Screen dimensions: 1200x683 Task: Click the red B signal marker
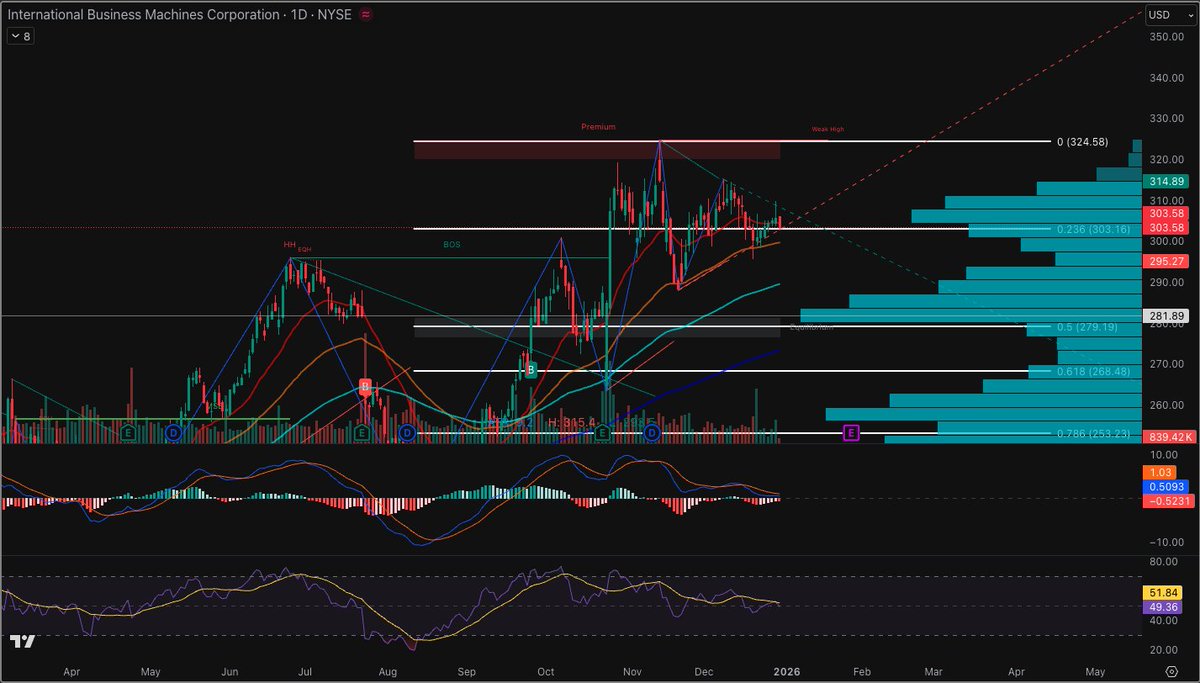pyautogui.click(x=365, y=386)
